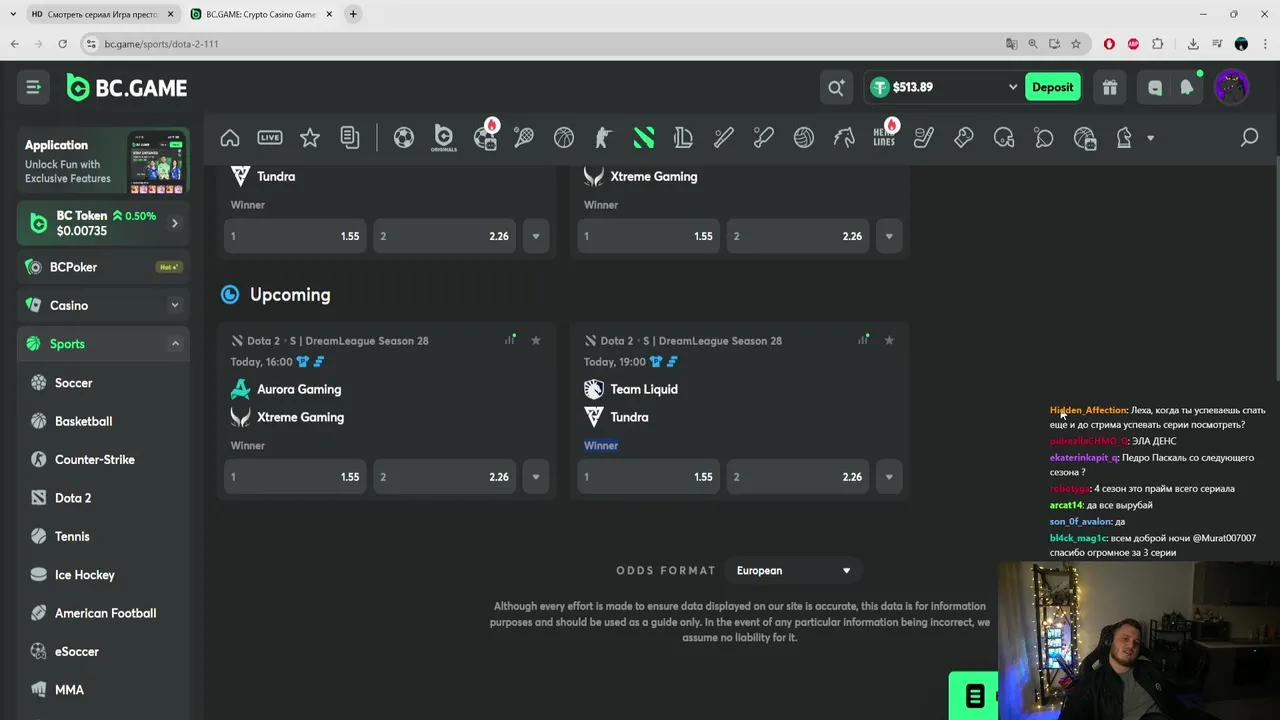
Task: Open statistics icon on Aurora Gaming match
Action: [x=510, y=340]
